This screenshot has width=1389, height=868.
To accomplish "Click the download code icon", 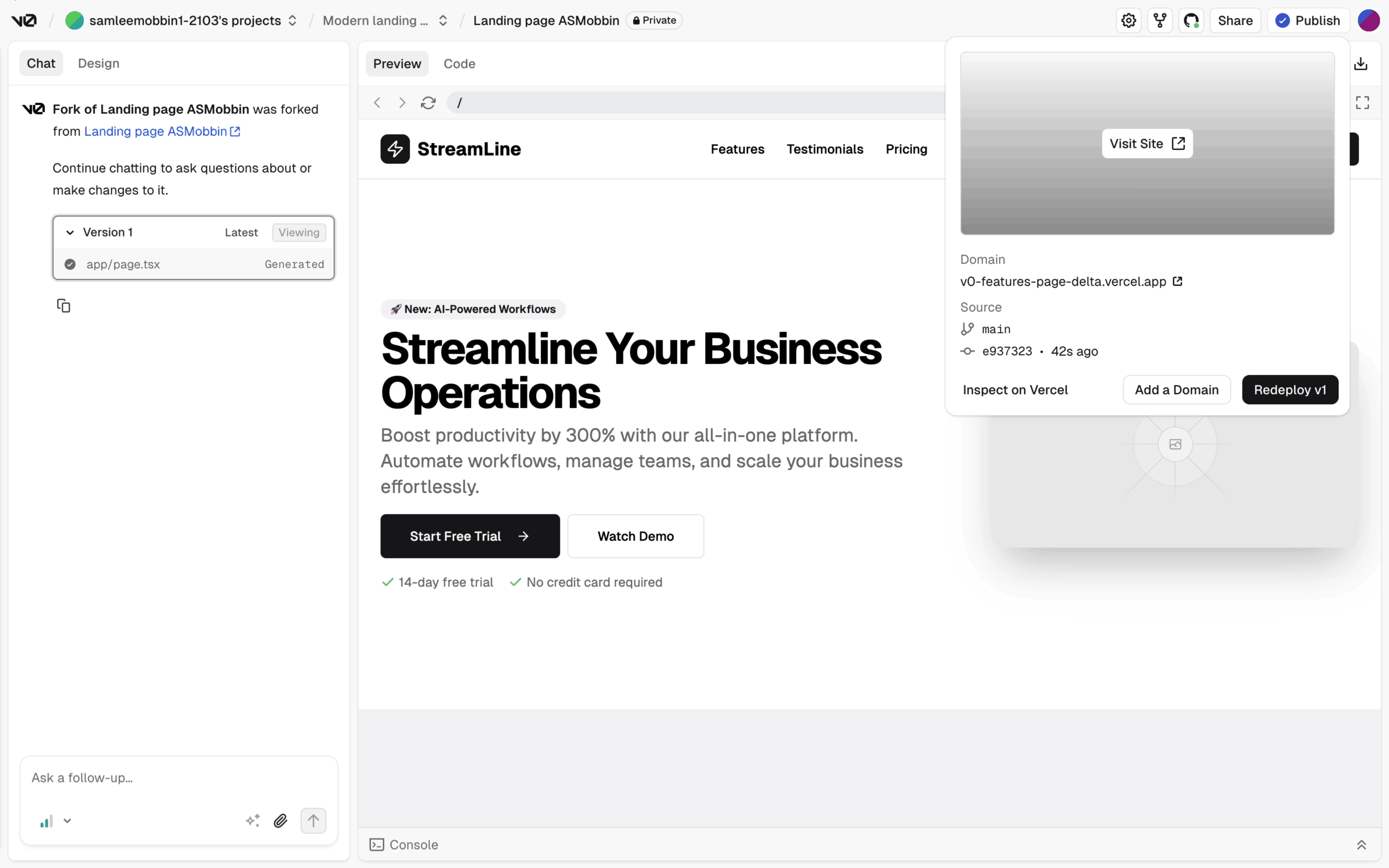I will [1361, 64].
